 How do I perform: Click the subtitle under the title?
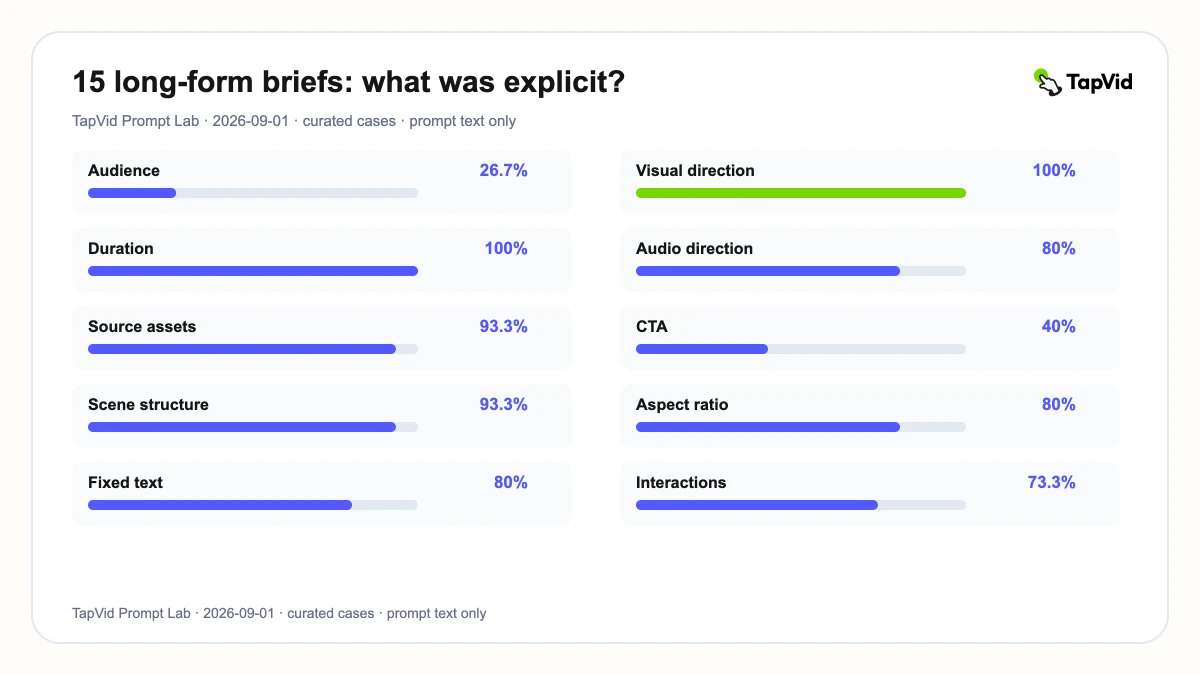tap(294, 121)
